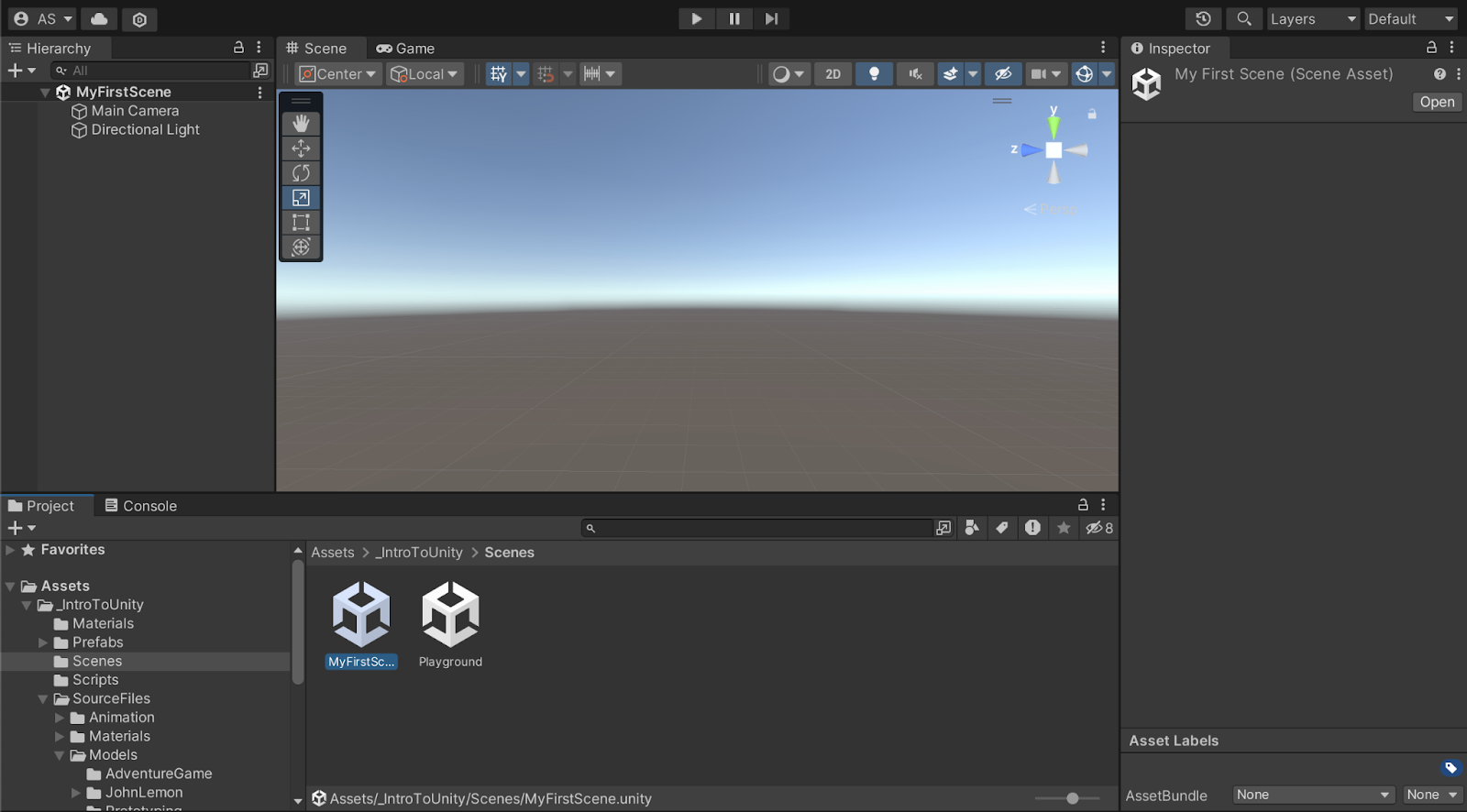The height and width of the screenshot is (812, 1467).
Task: Click the Step forward button
Action: 771,18
